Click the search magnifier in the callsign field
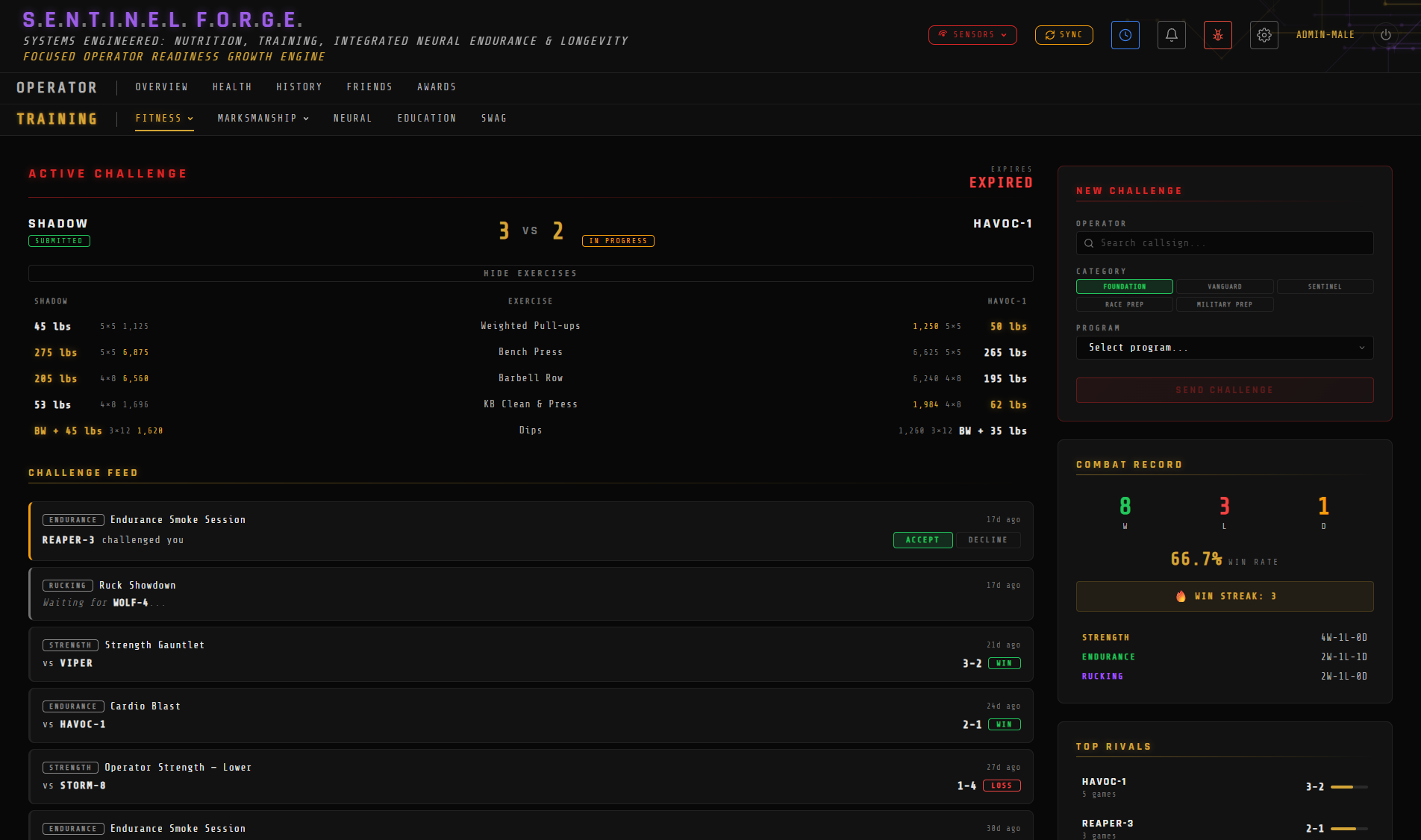 coord(1089,243)
